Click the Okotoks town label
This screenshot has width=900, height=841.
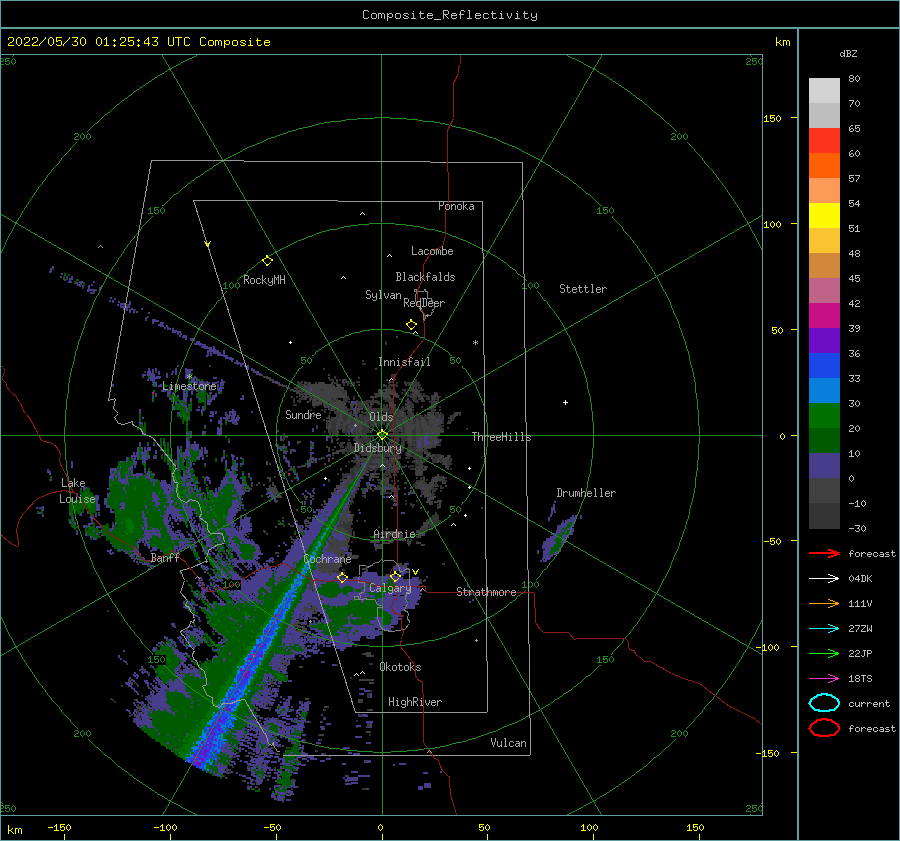(x=400, y=667)
